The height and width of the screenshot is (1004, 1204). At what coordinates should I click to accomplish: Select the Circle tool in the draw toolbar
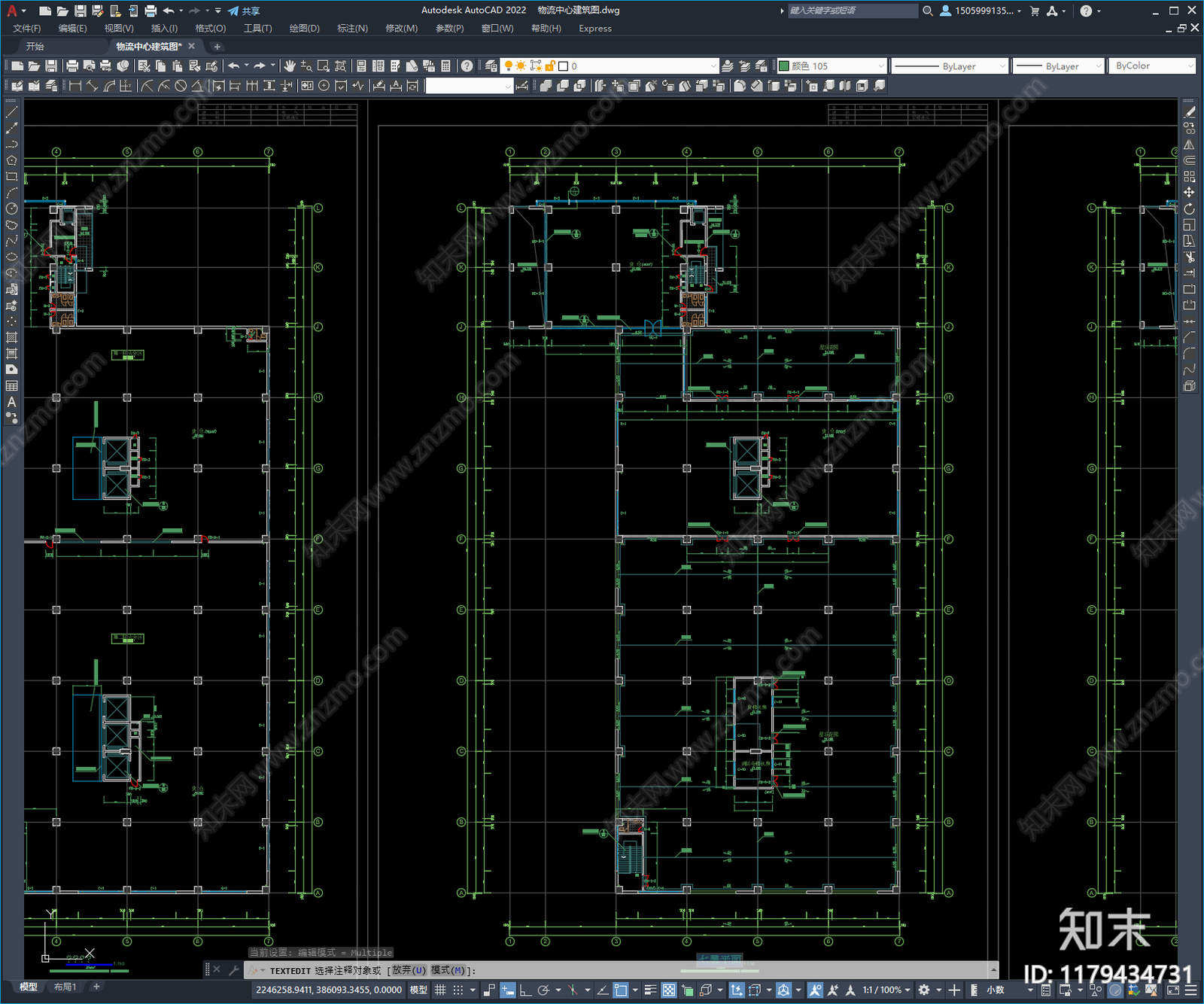11,208
